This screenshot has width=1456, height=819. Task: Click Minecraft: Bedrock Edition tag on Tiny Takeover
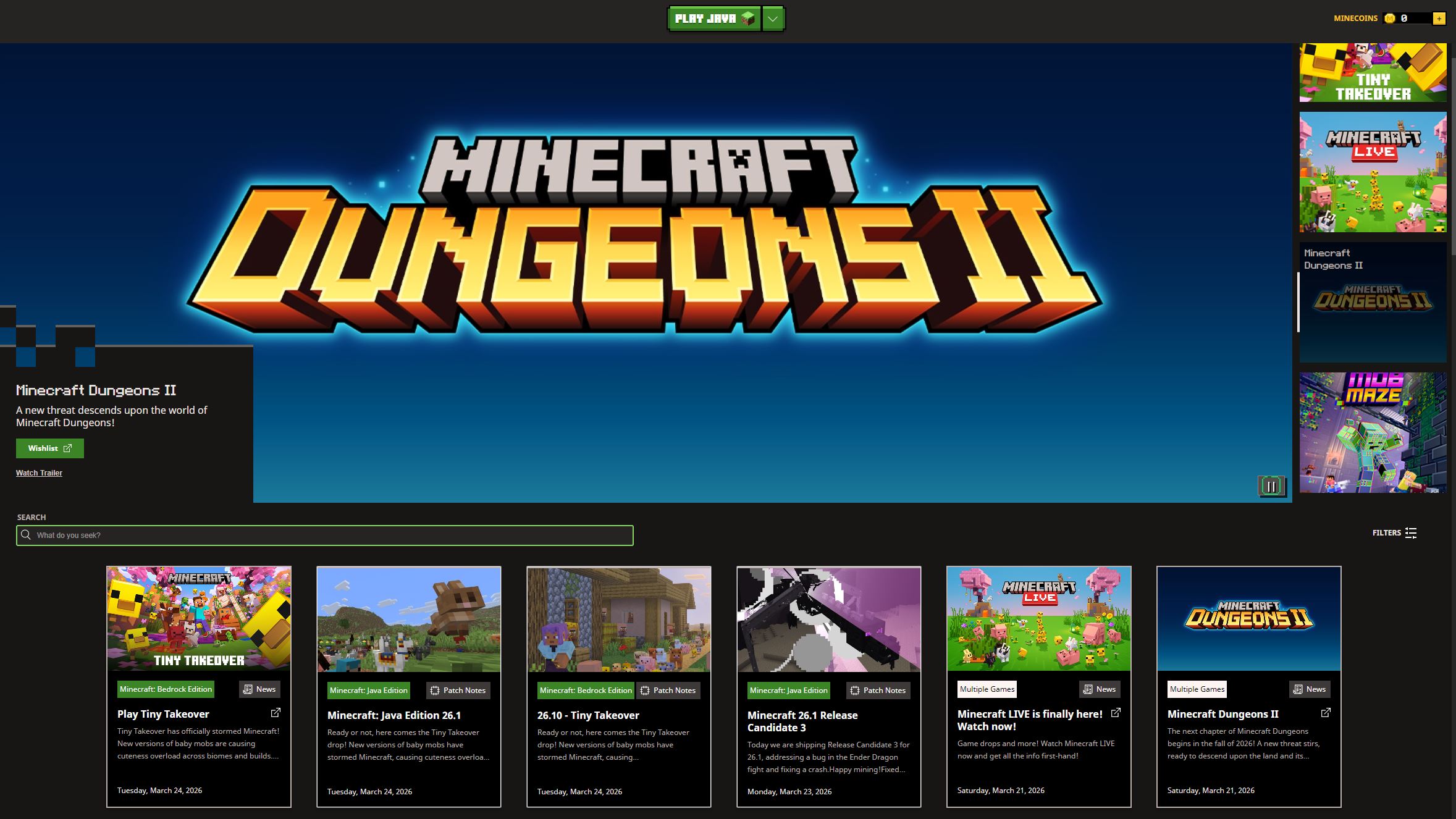click(166, 689)
